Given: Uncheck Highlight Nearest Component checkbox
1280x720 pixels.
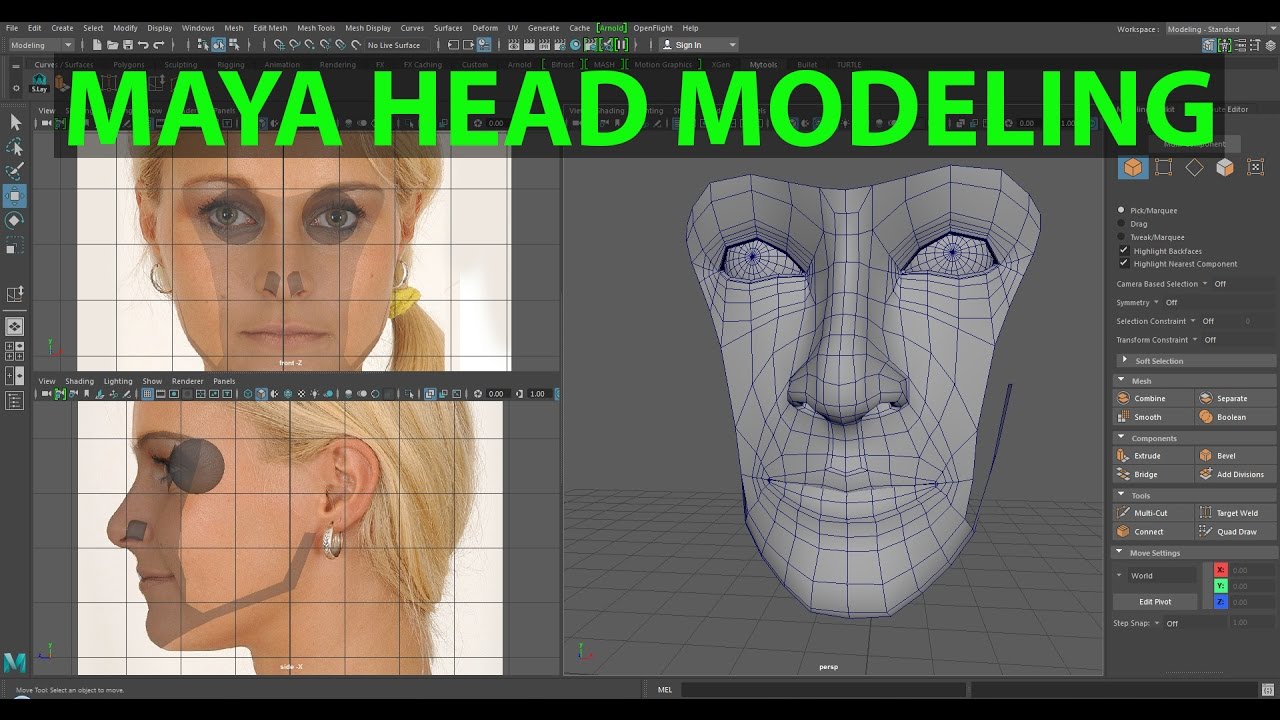Looking at the screenshot, I should pyautogui.click(x=1124, y=264).
